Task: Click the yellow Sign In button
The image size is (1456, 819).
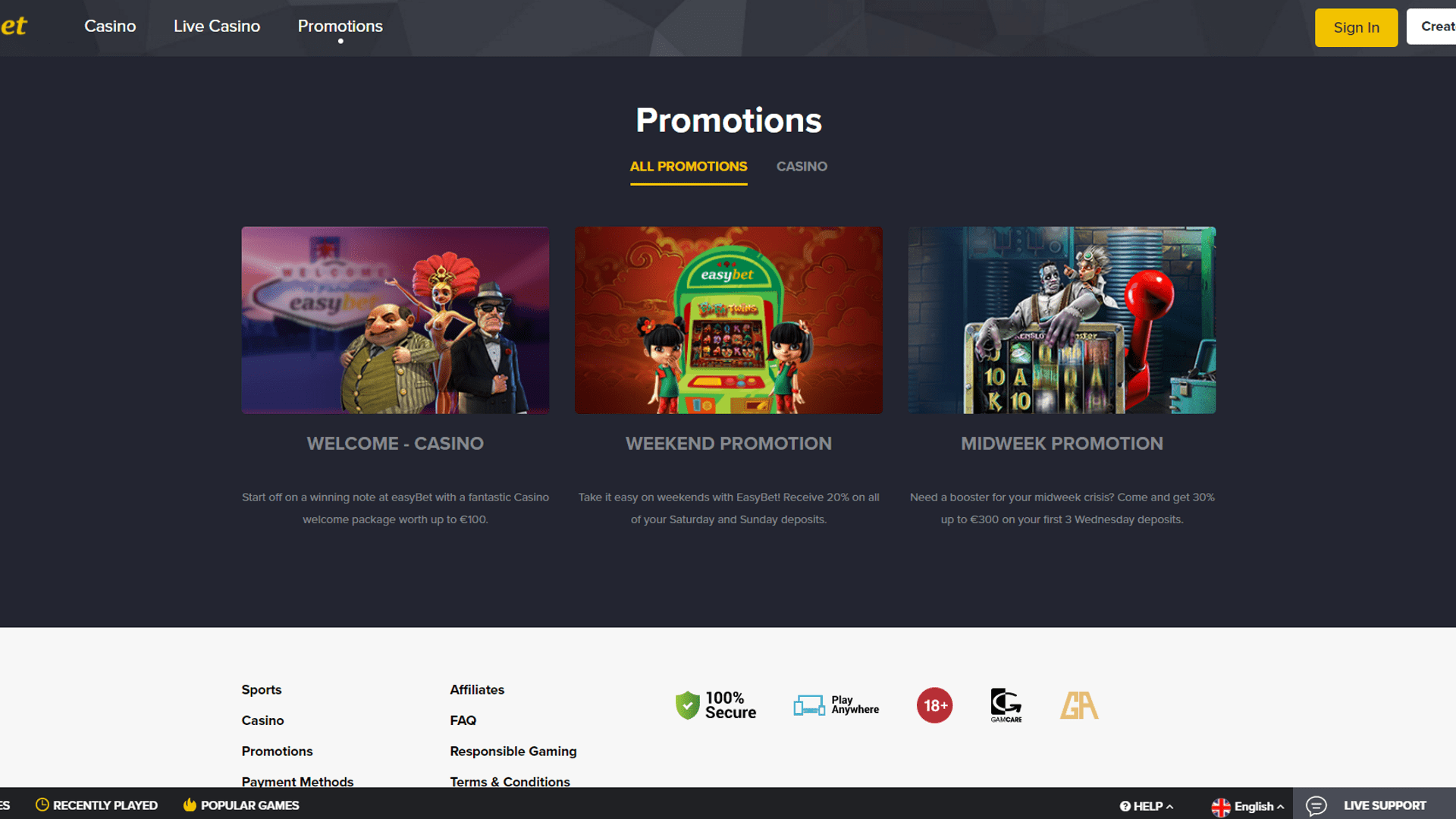Action: tap(1356, 27)
